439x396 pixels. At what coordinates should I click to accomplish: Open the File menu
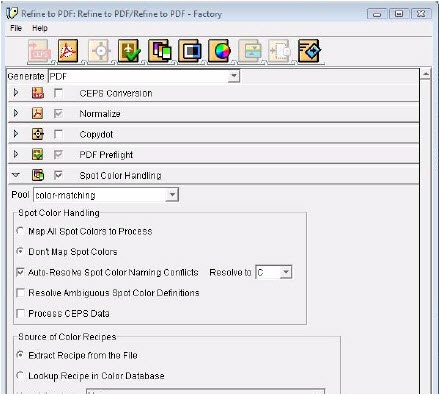(16, 28)
